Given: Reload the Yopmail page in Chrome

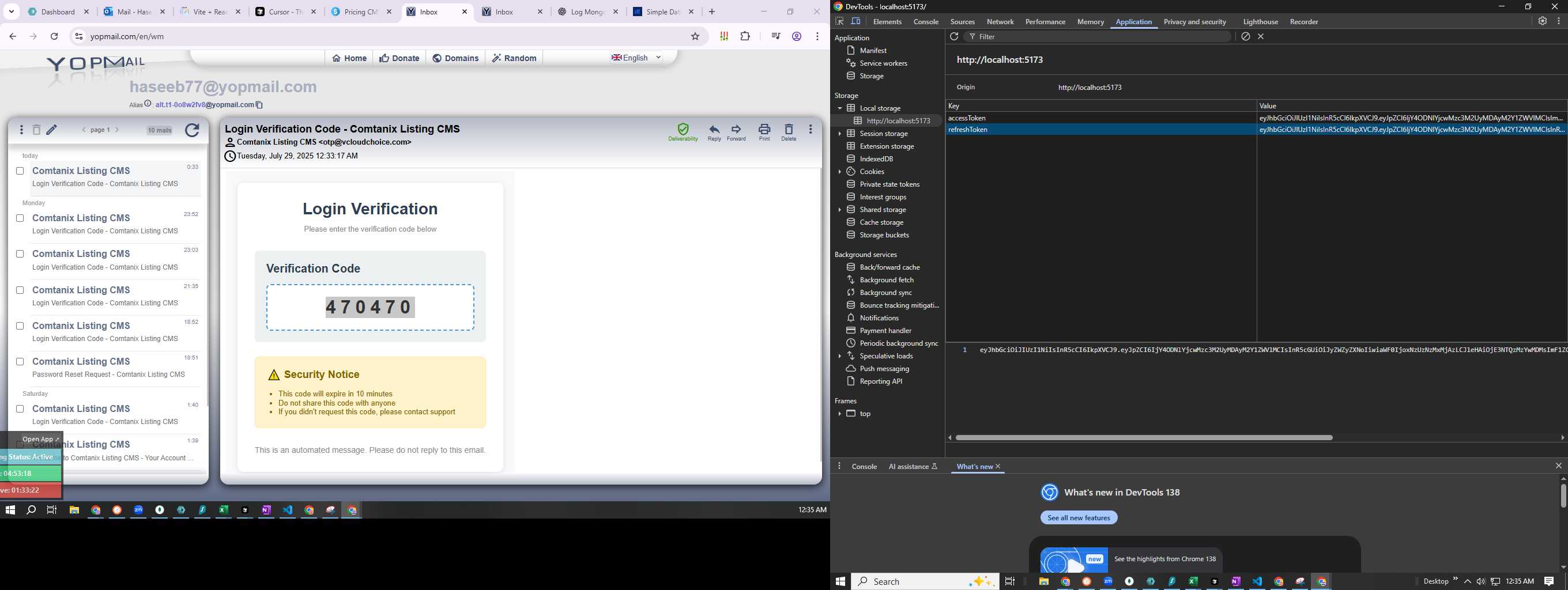Looking at the screenshot, I should [54, 36].
